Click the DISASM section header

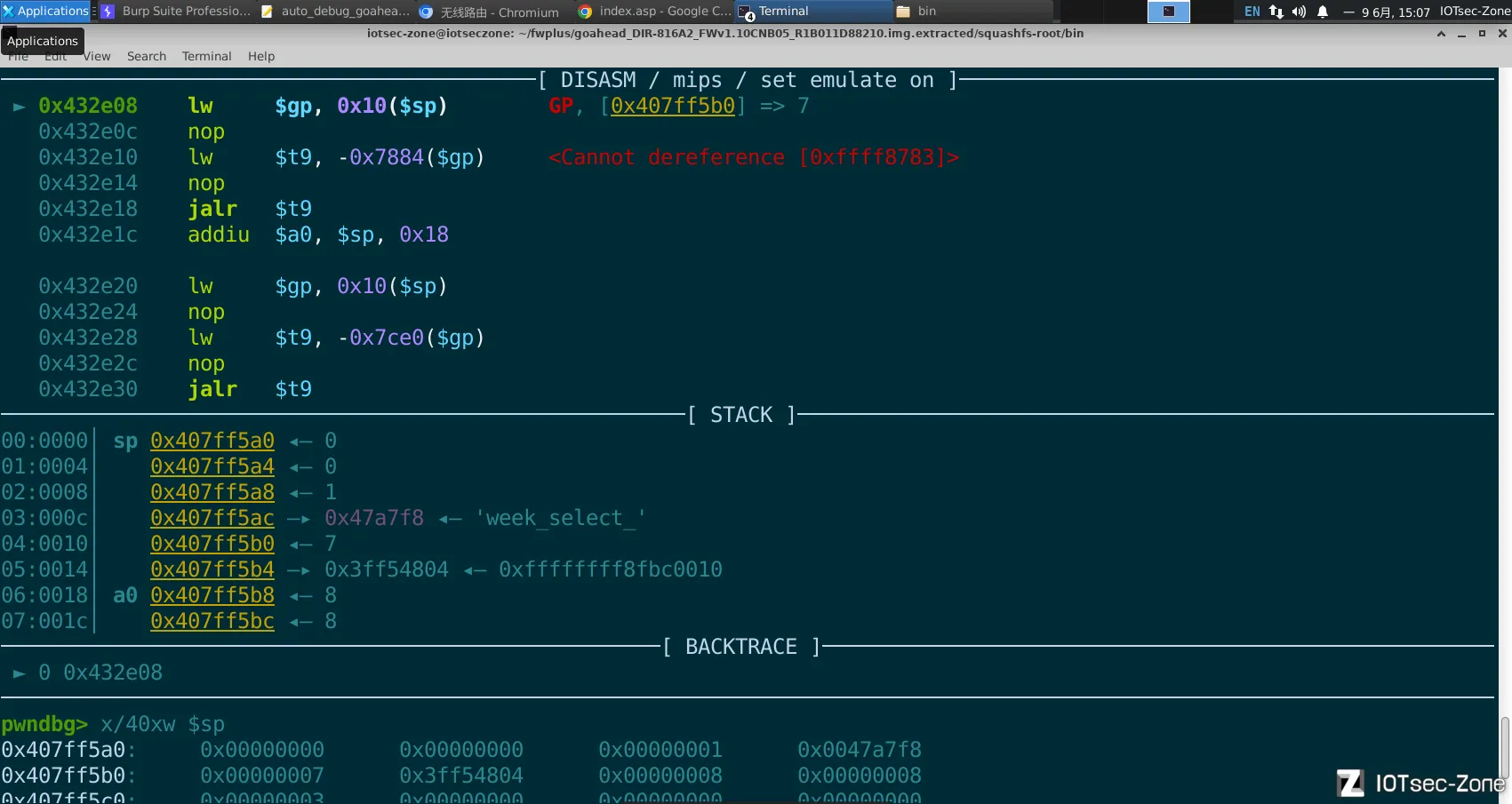pos(748,80)
